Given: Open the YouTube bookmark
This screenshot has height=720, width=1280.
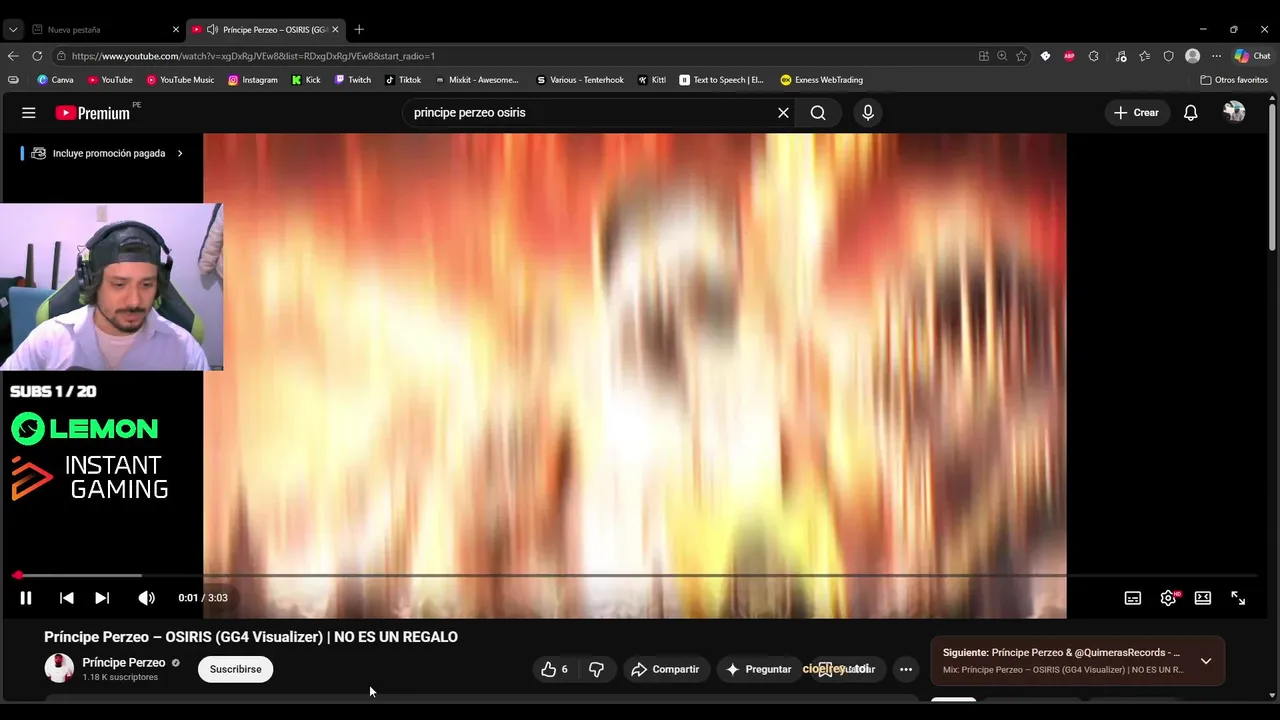Looking at the screenshot, I should [110, 80].
